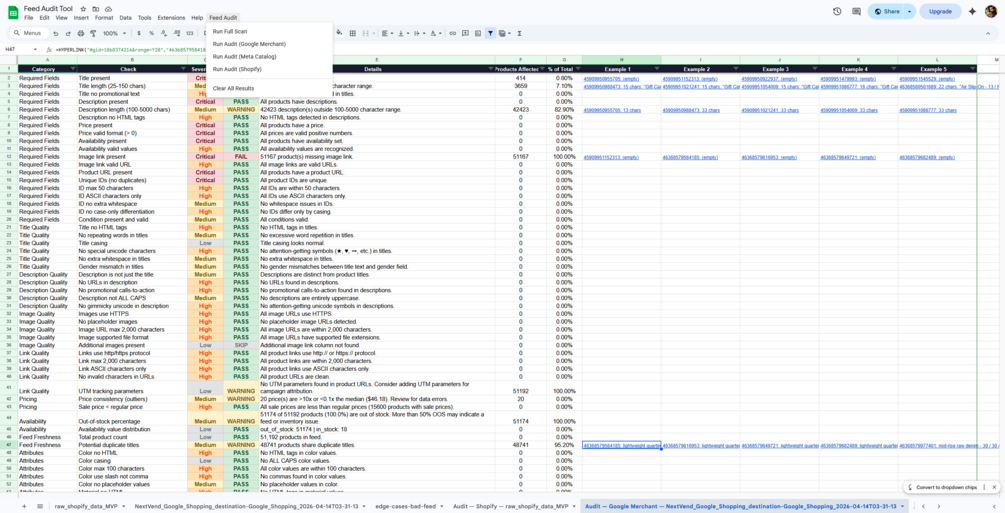Open the Format menu
Viewport: 1005px width, 513px height.
coord(104,18)
